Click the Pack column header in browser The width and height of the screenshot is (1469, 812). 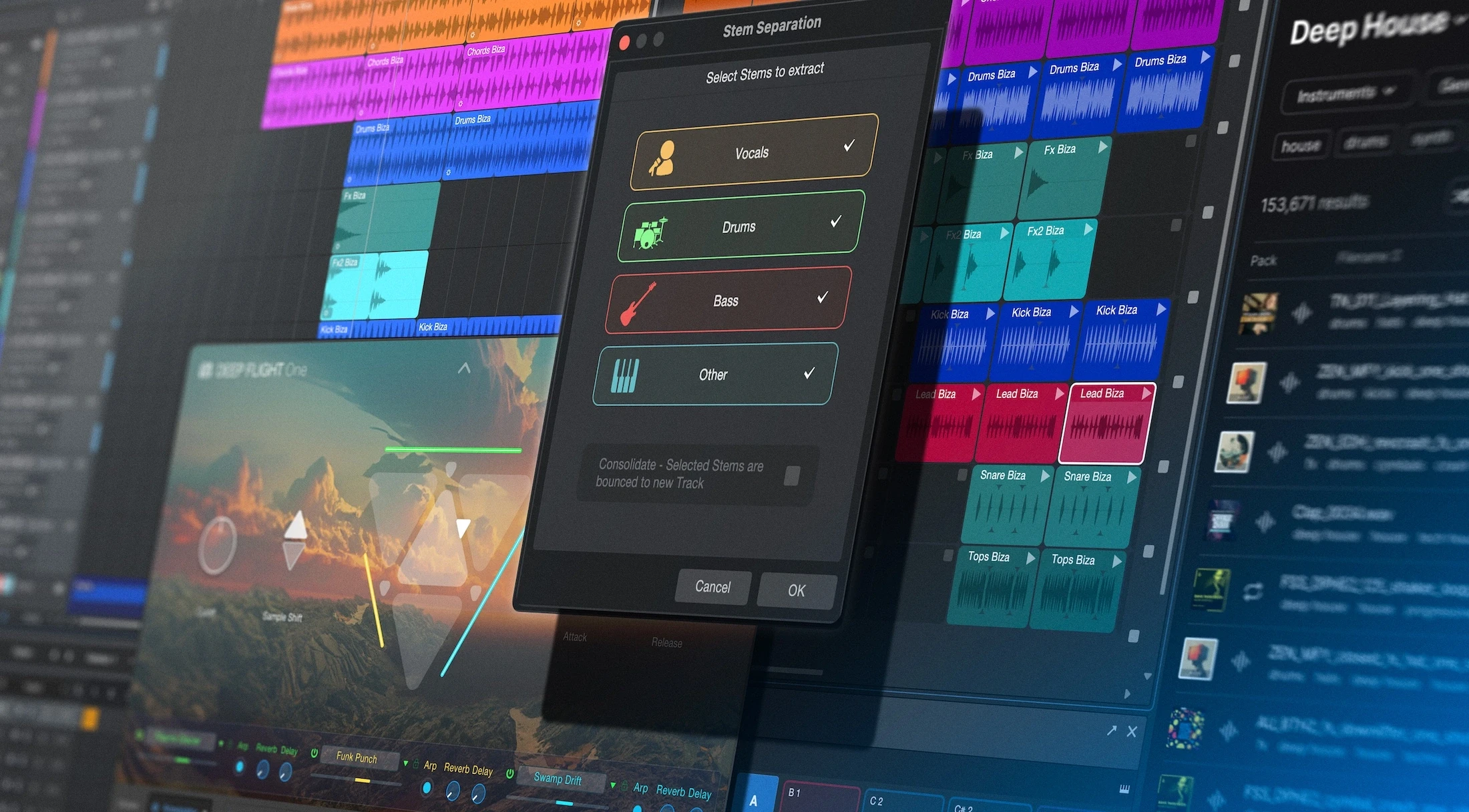coord(1263,260)
